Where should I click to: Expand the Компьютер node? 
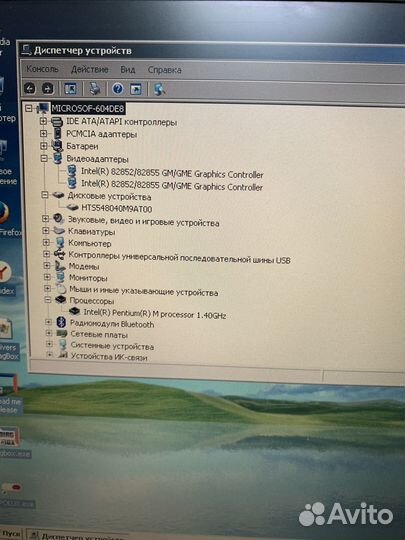46,242
